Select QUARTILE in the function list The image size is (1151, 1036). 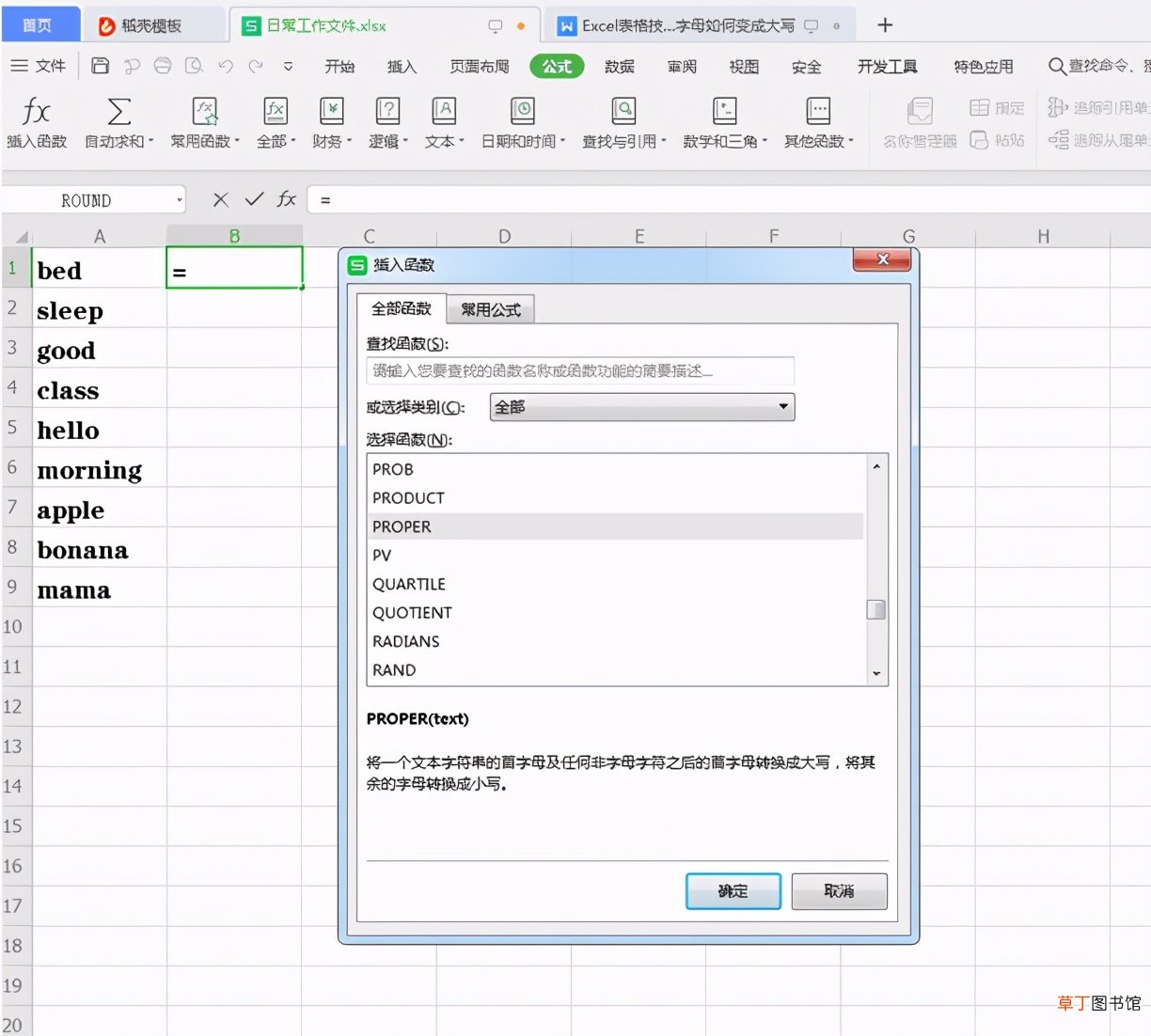pos(616,584)
